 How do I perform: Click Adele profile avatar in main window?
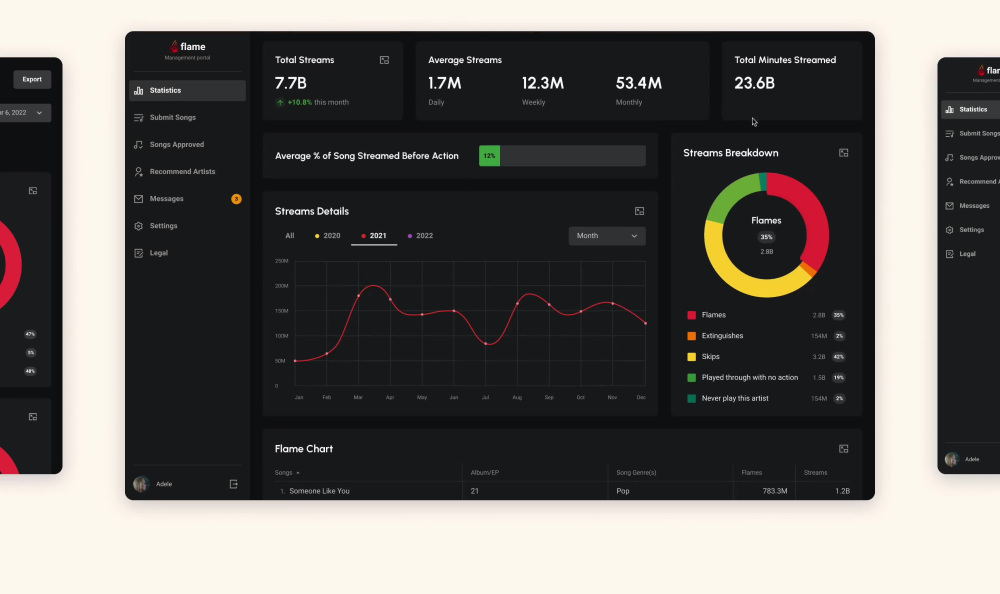(141, 484)
